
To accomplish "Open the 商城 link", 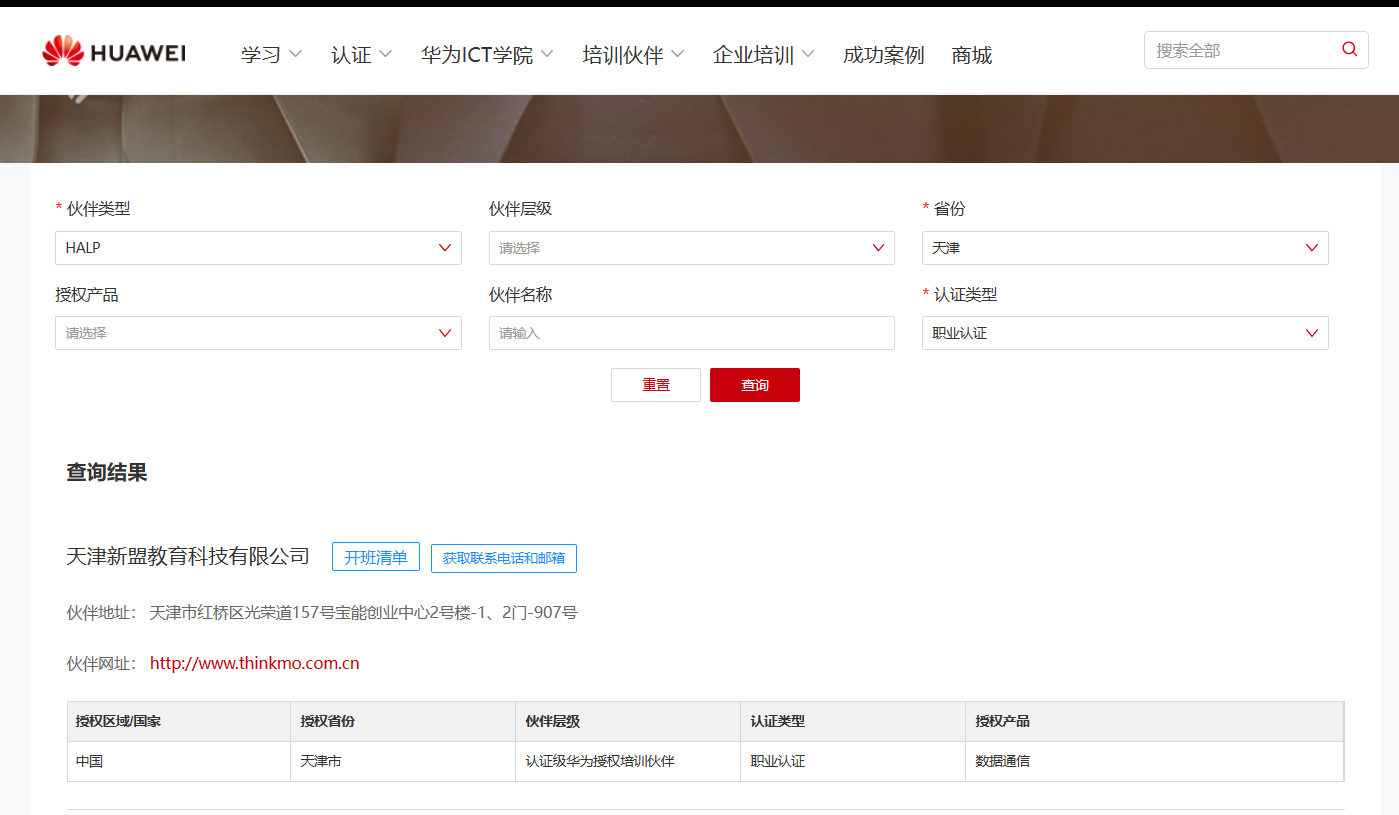I will (x=972, y=55).
